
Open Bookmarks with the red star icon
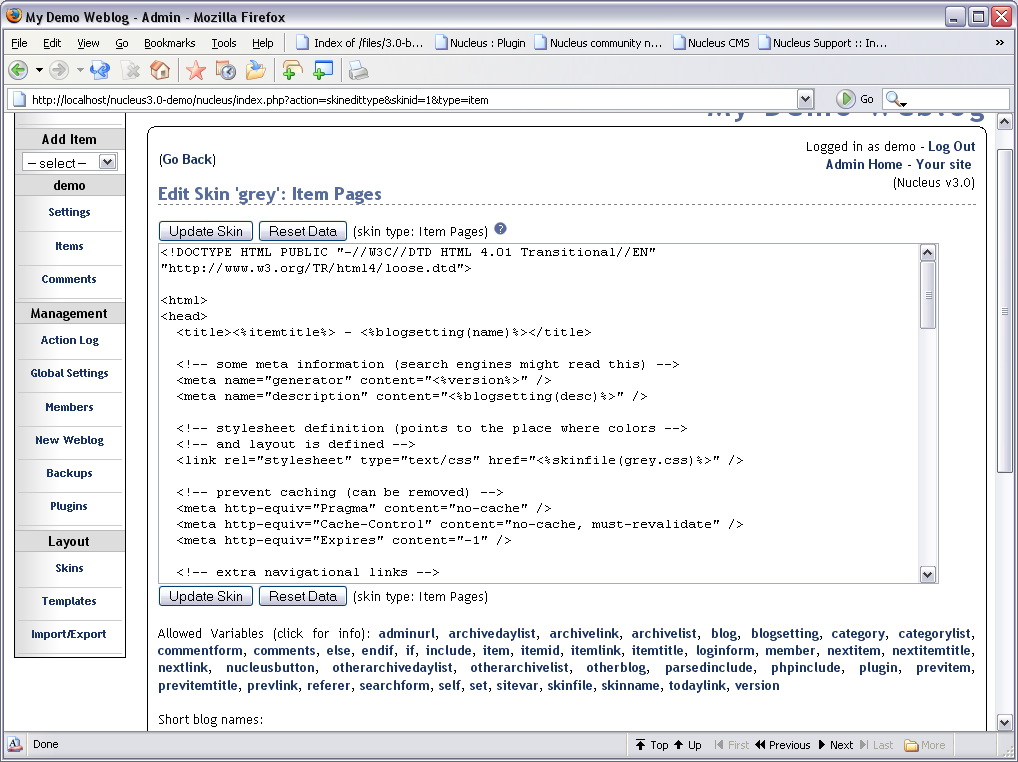(195, 70)
